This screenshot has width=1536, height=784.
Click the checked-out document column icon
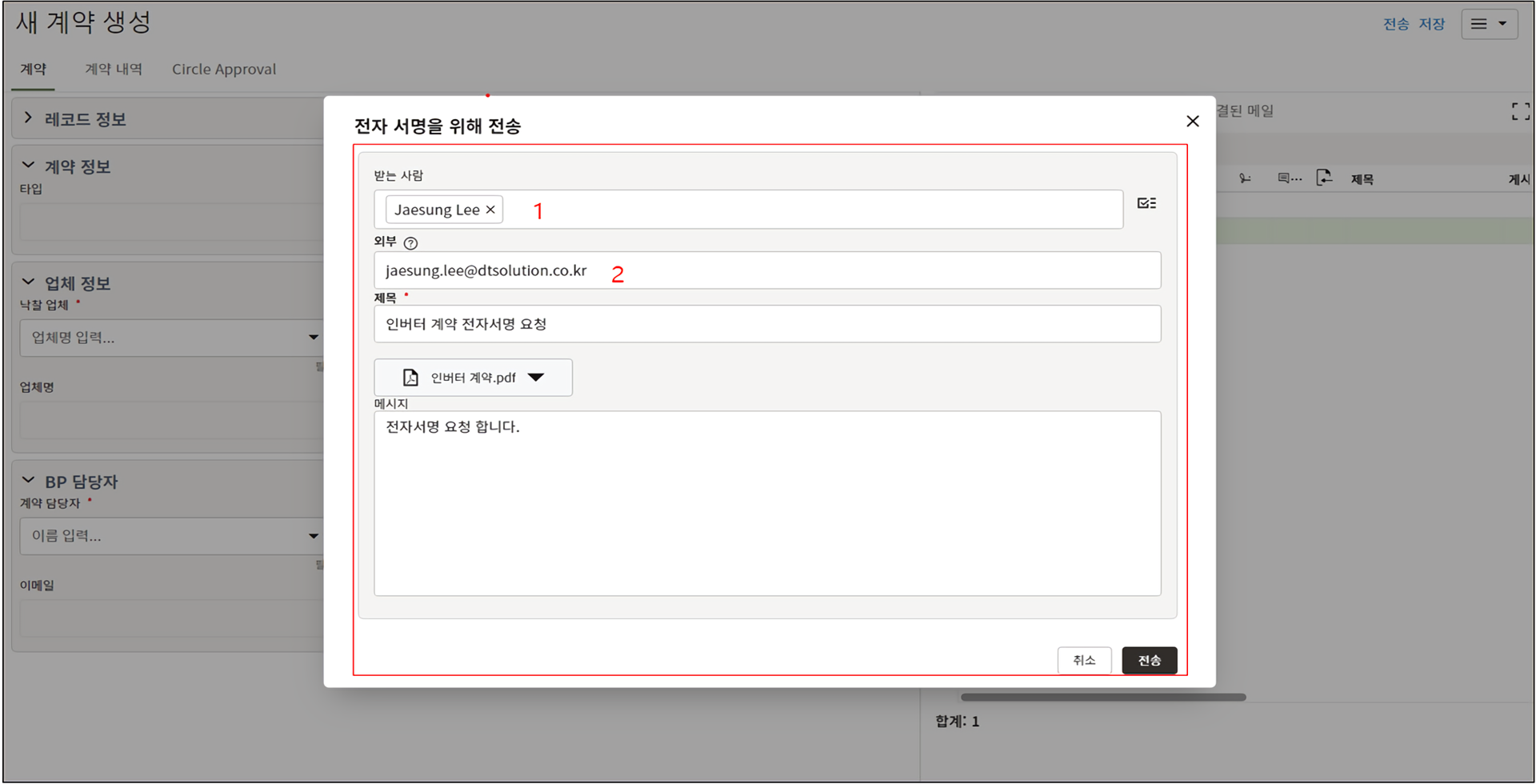tap(1324, 178)
